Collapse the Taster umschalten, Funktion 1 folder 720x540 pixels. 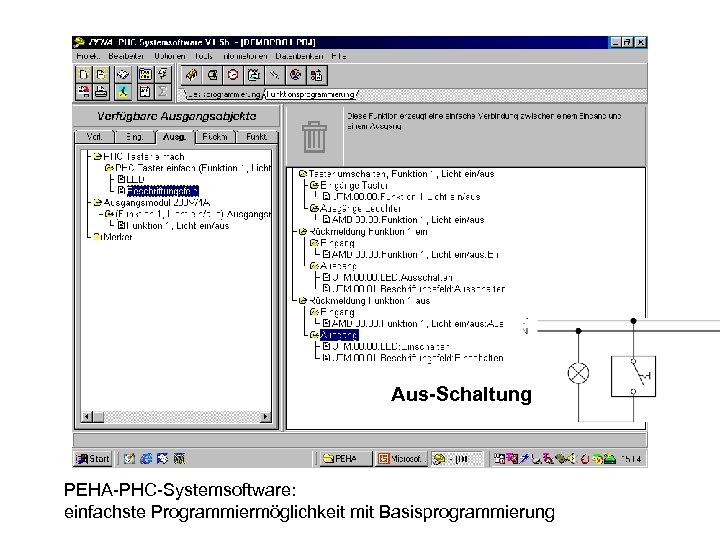coord(303,174)
